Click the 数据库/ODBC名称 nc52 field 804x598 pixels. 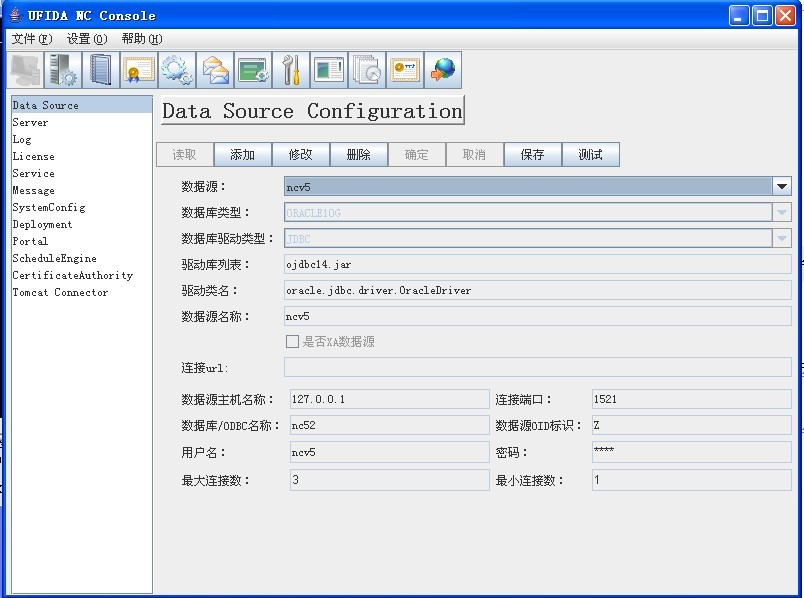point(390,425)
